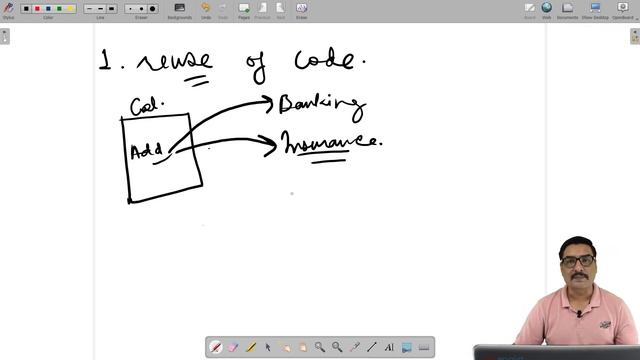Select the Zoom in magnifier
The width and height of the screenshot is (640, 360).
[320, 347]
